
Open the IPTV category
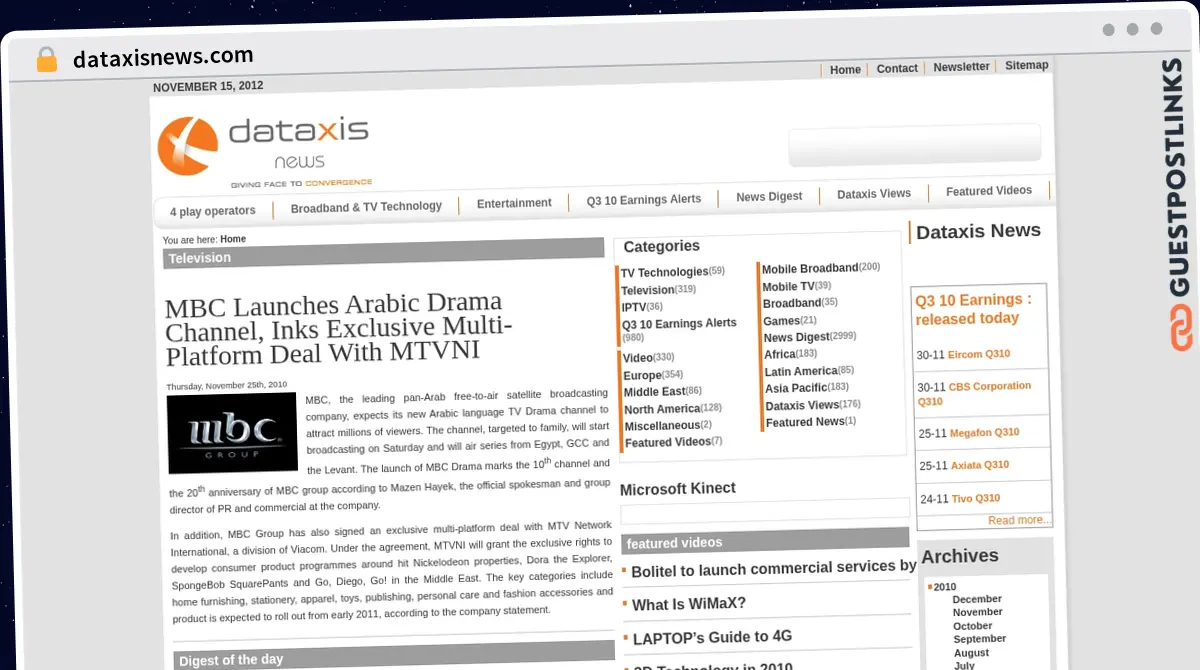point(634,307)
